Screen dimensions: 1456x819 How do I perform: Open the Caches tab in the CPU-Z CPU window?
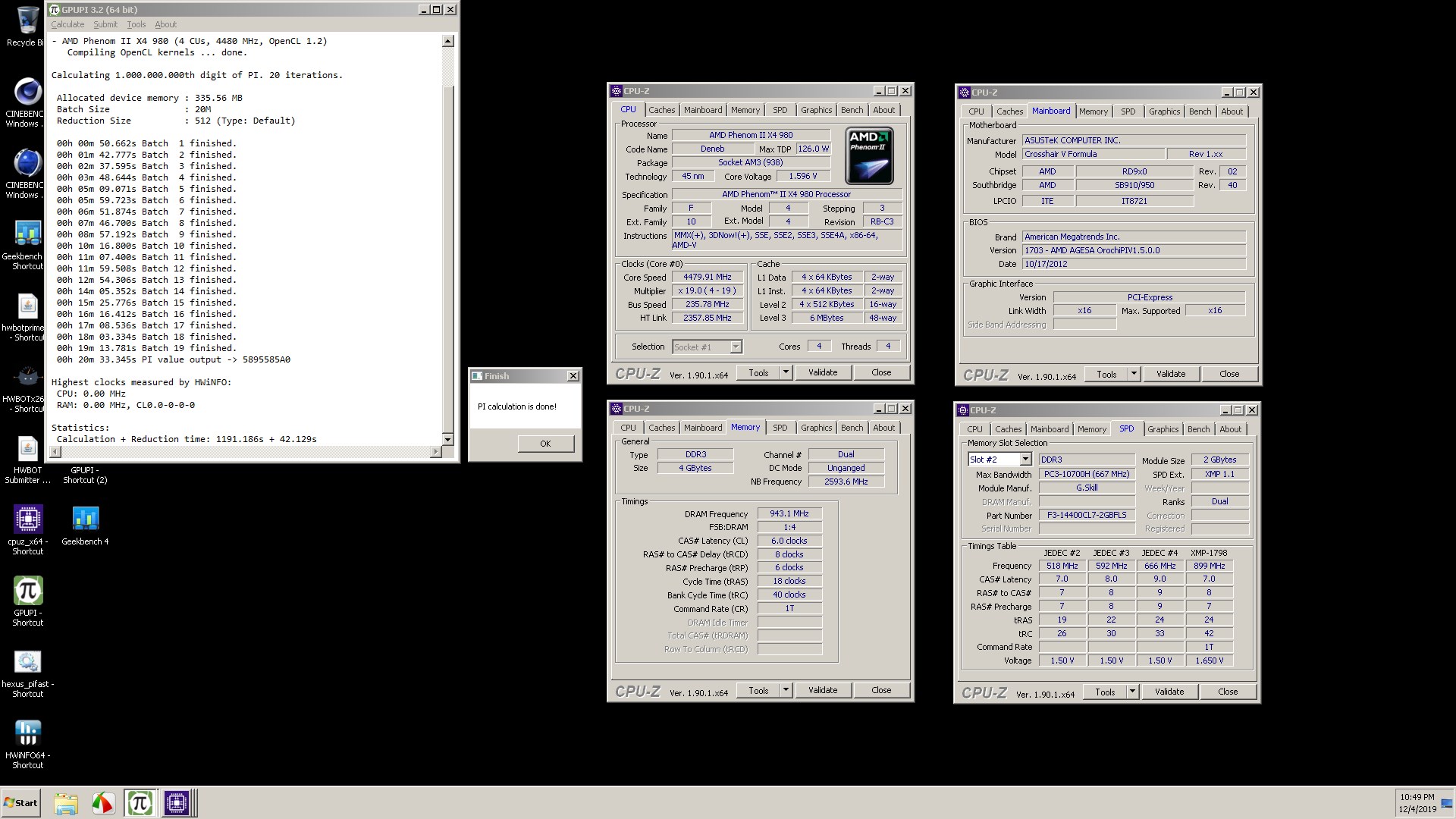tap(661, 110)
